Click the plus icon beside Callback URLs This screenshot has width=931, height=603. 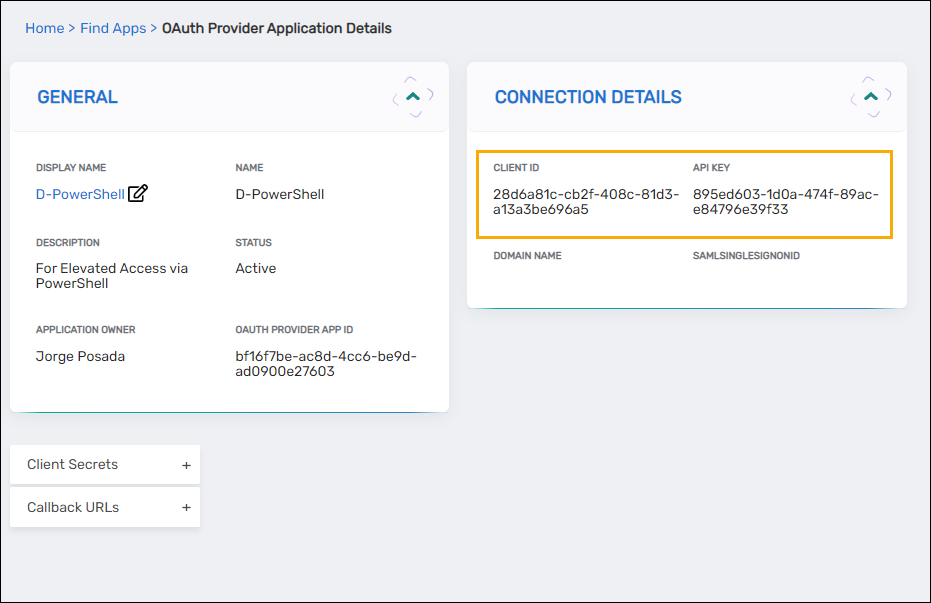(x=186, y=507)
